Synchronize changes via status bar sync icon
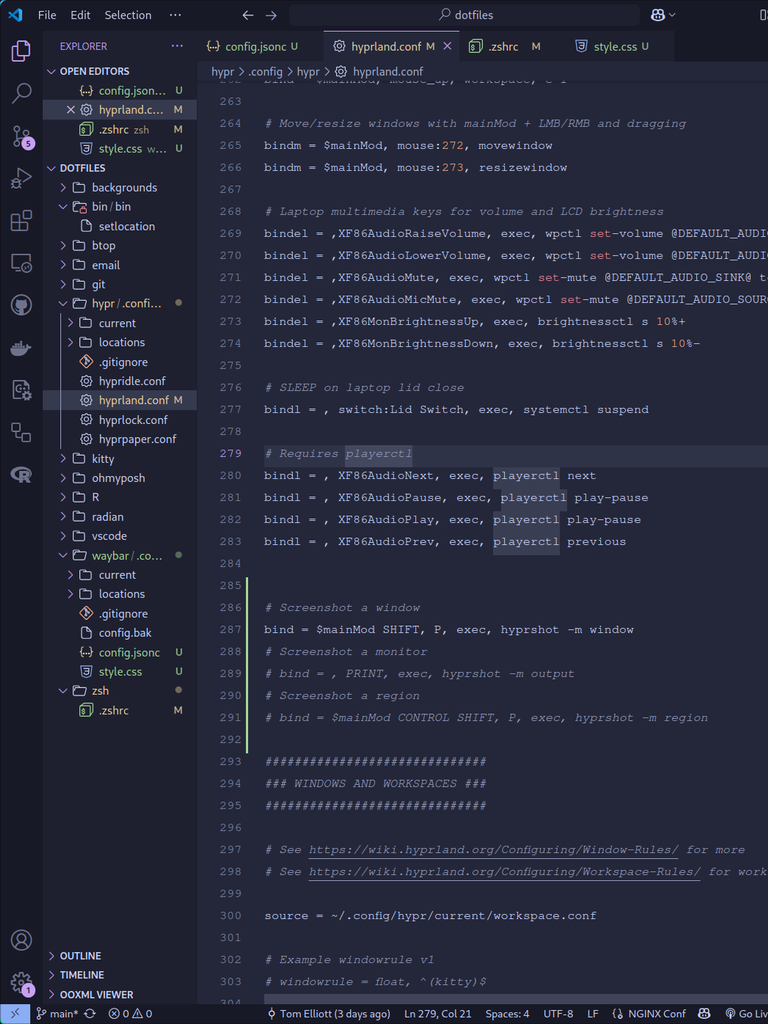Viewport: 768px width, 1024px height. pos(90,1014)
